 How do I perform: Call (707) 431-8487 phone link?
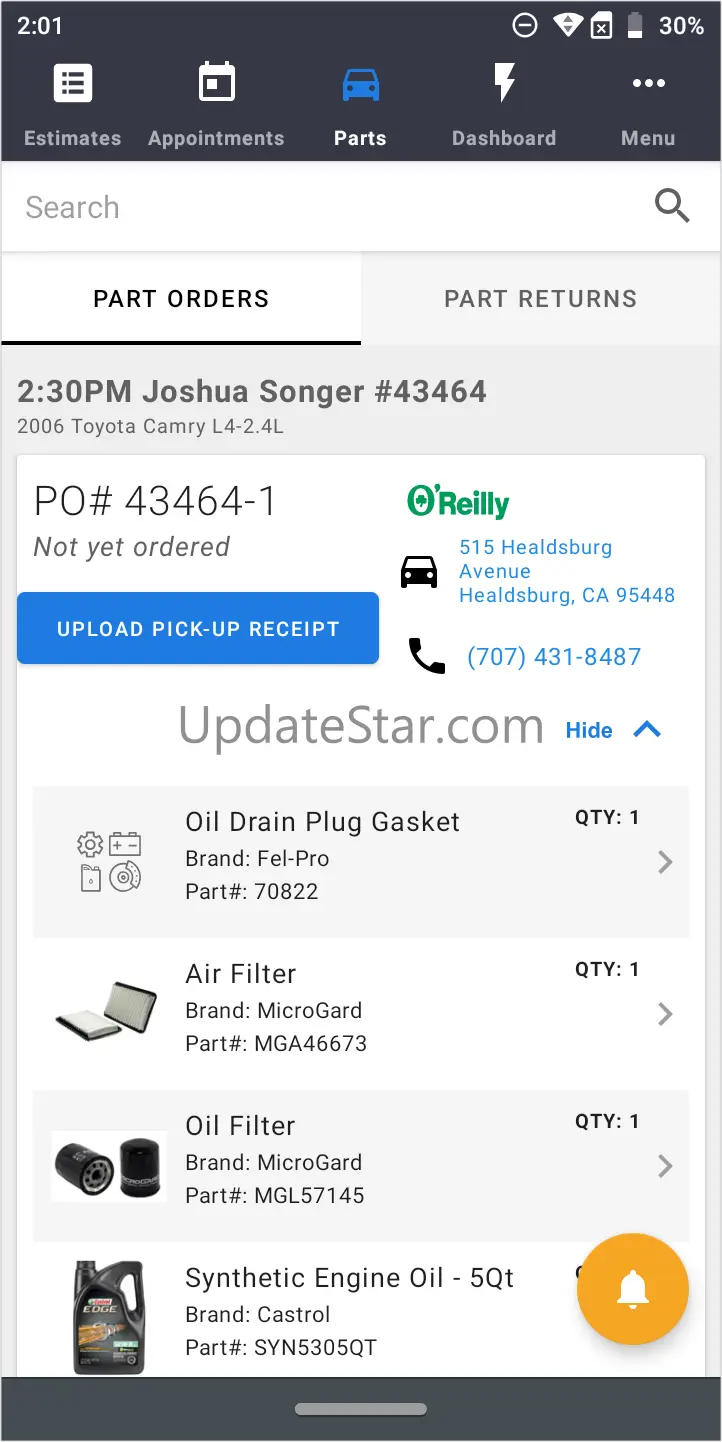[x=554, y=657]
